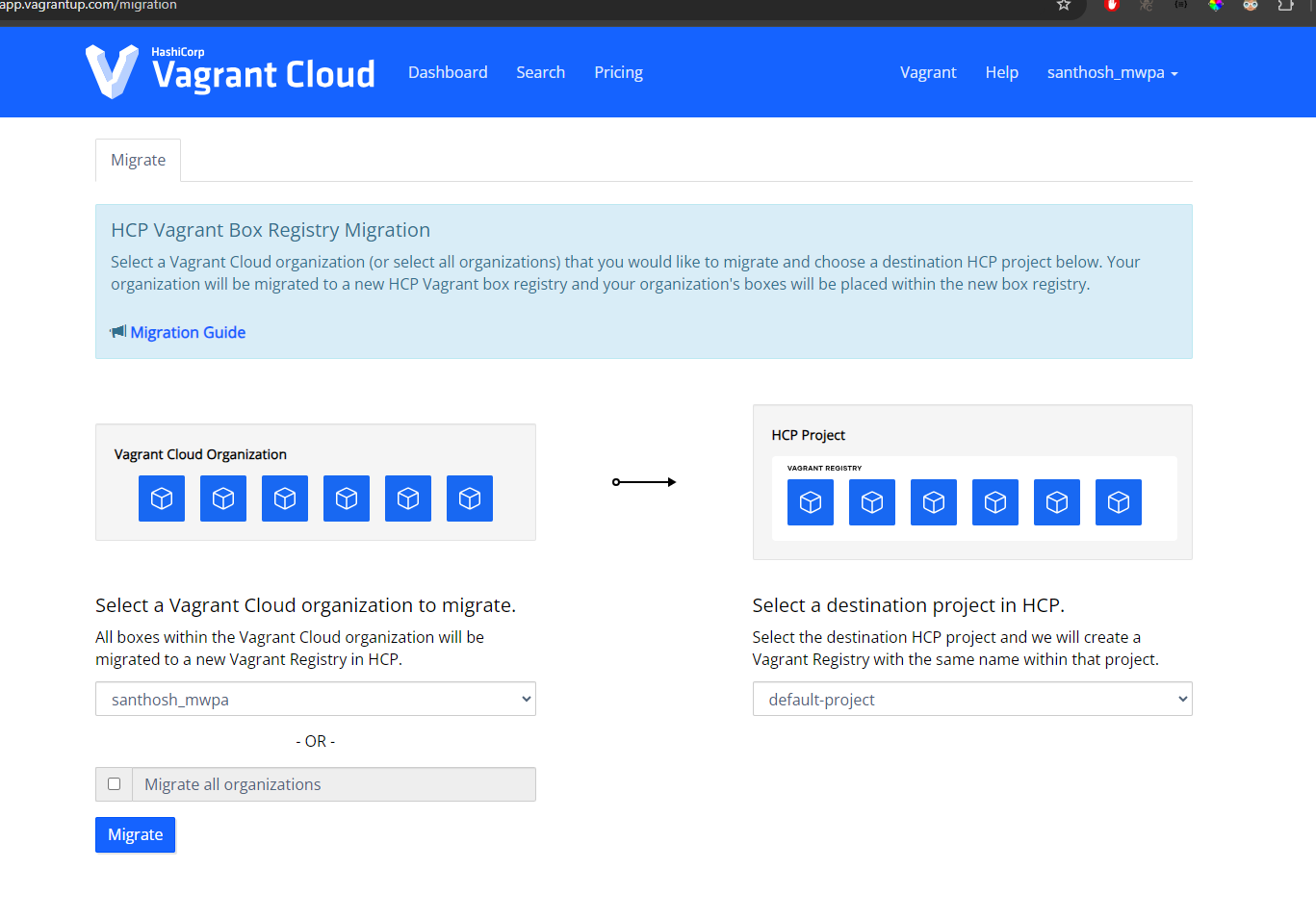Enable the Migrate all organizations checkbox

(115, 784)
